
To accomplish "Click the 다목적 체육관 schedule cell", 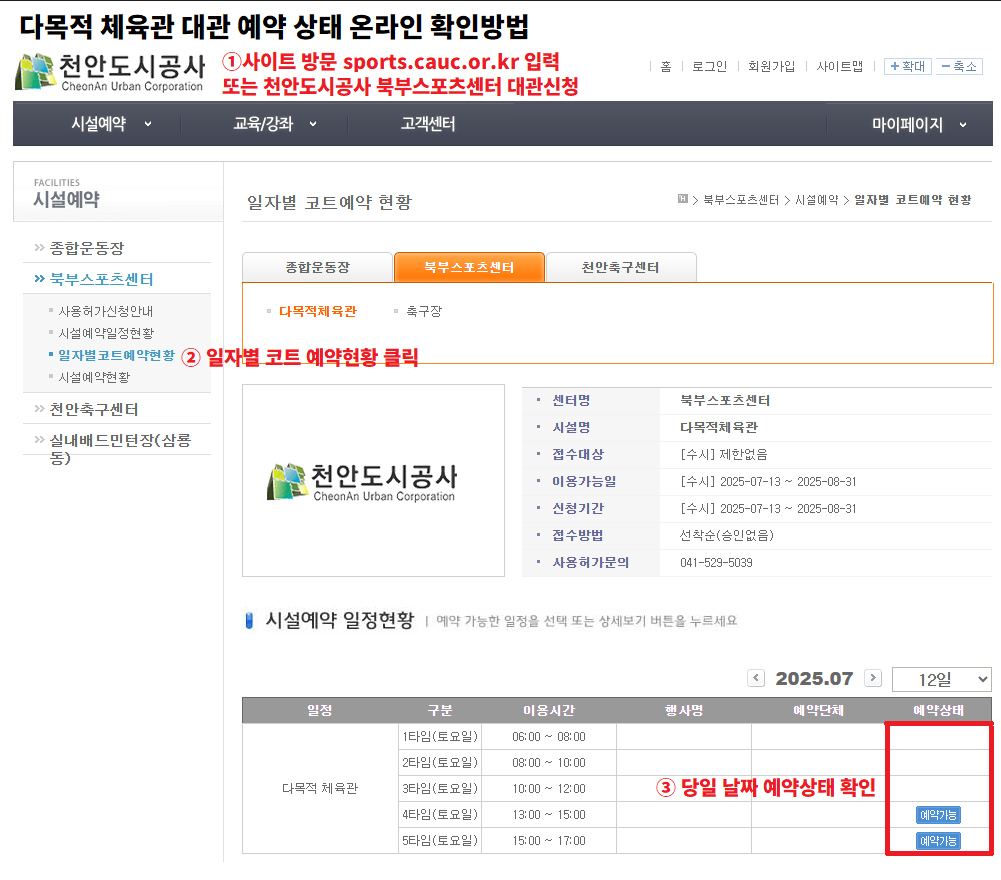I will (x=320, y=789).
